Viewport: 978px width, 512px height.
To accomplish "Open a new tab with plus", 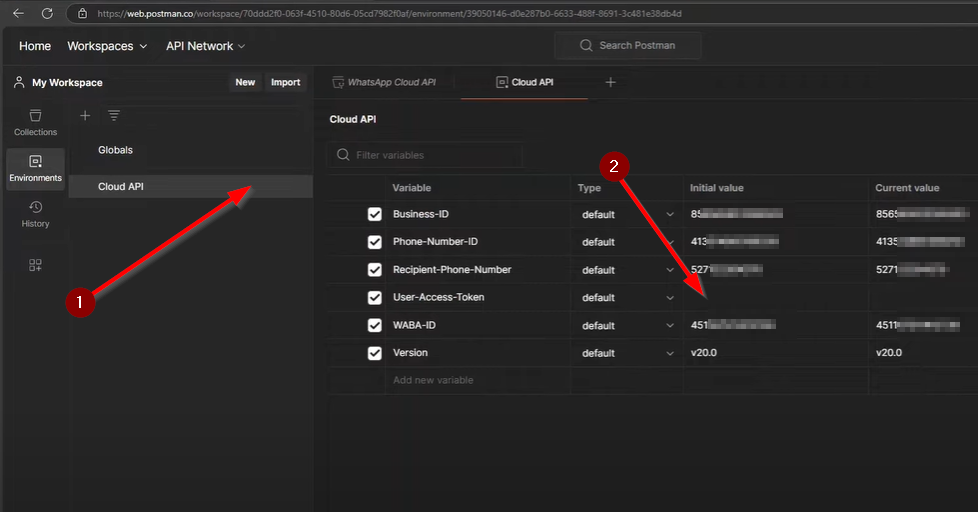I will click(611, 82).
